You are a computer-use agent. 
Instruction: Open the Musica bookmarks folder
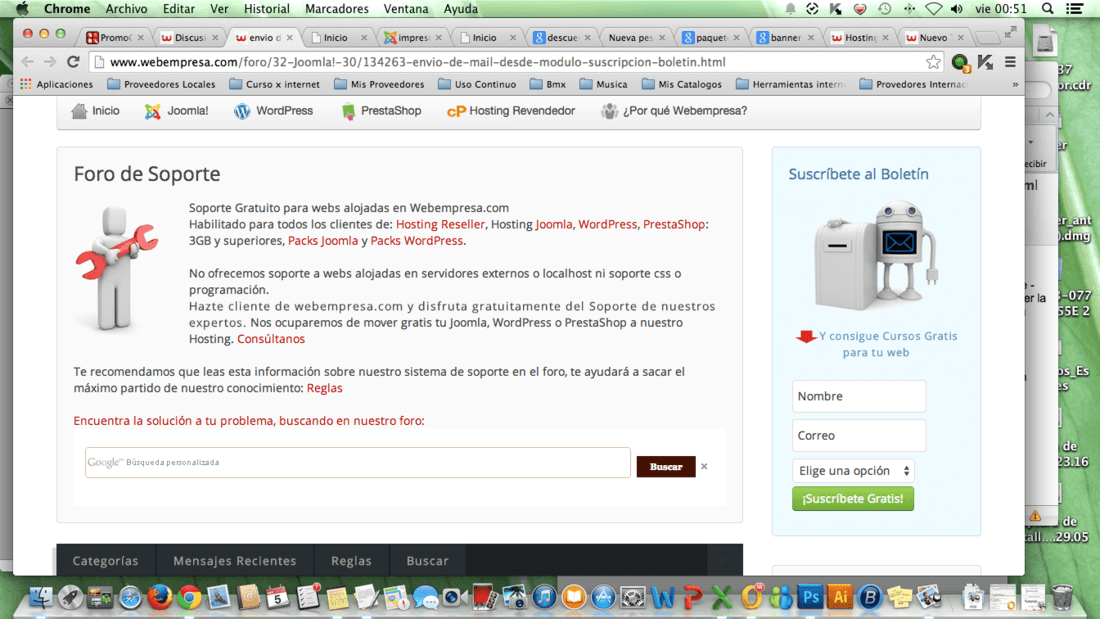[x=603, y=84]
